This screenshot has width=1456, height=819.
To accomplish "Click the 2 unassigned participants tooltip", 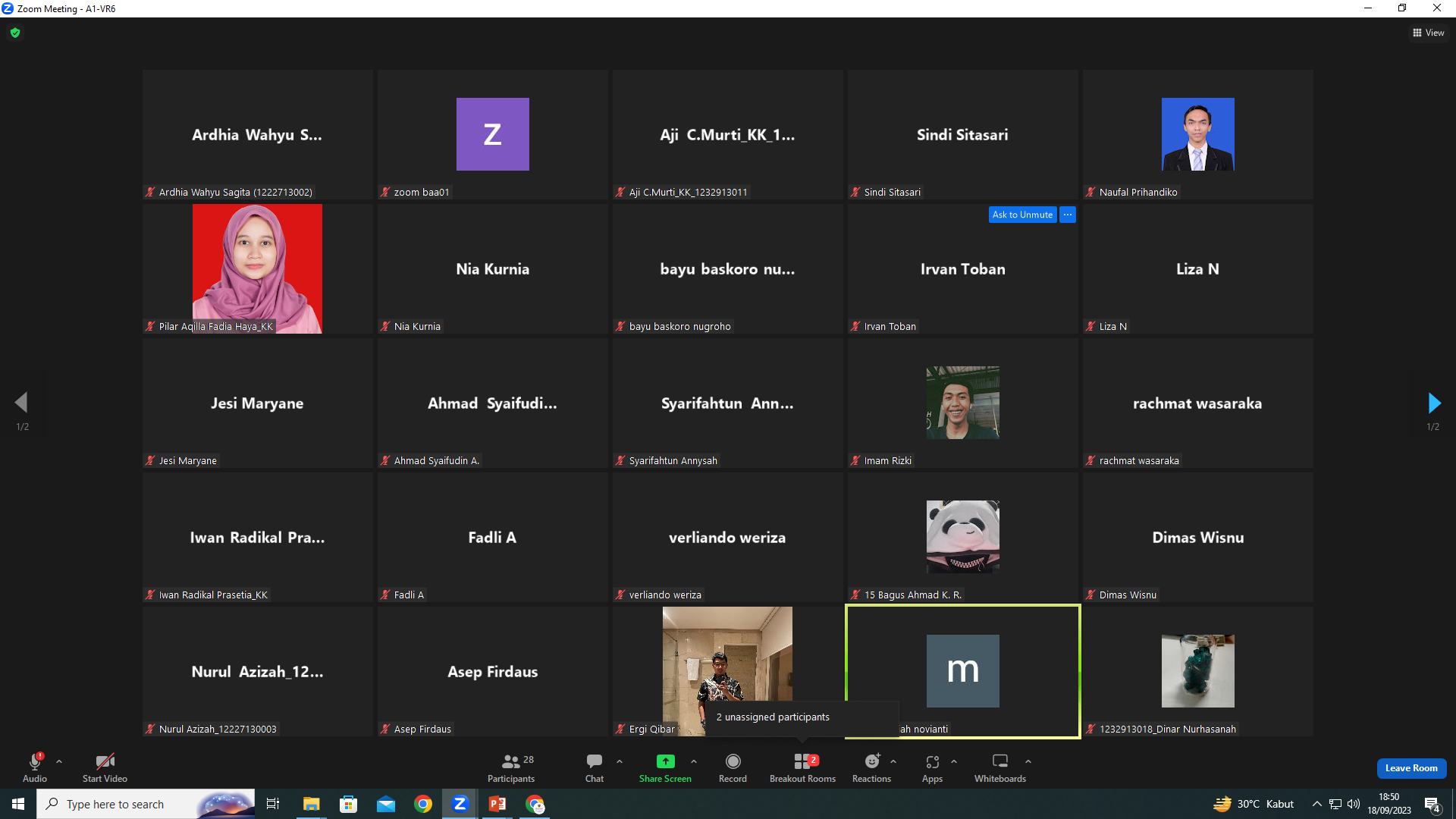I will coord(802,717).
